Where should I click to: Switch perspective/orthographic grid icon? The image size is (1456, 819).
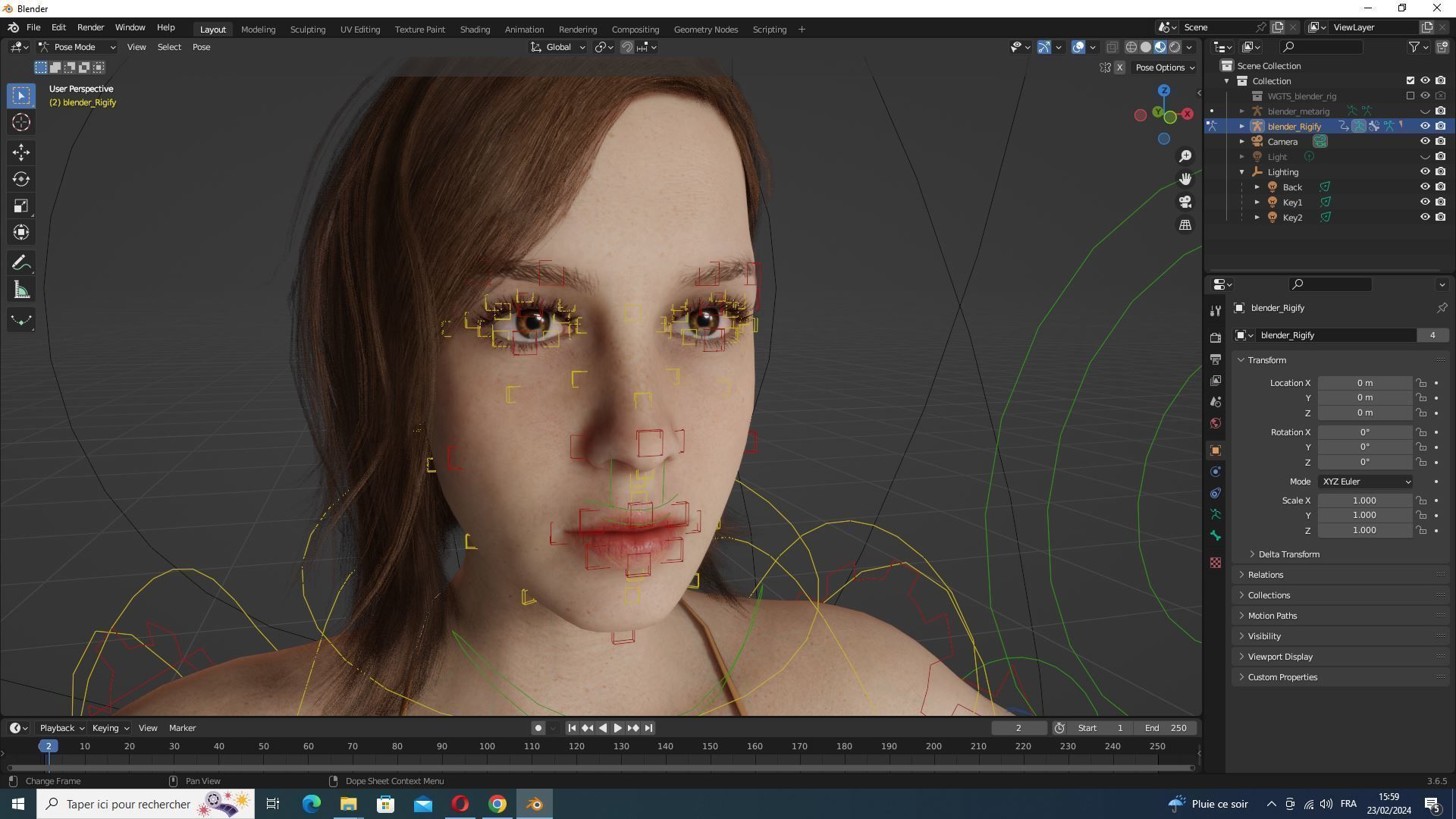[1185, 225]
